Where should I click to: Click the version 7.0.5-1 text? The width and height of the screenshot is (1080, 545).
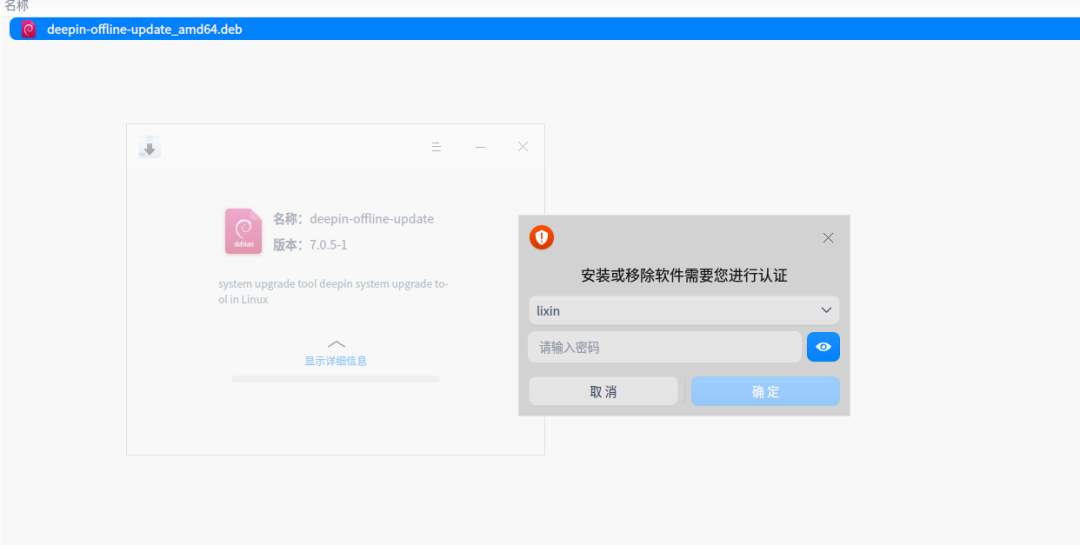pyautogui.click(x=329, y=245)
